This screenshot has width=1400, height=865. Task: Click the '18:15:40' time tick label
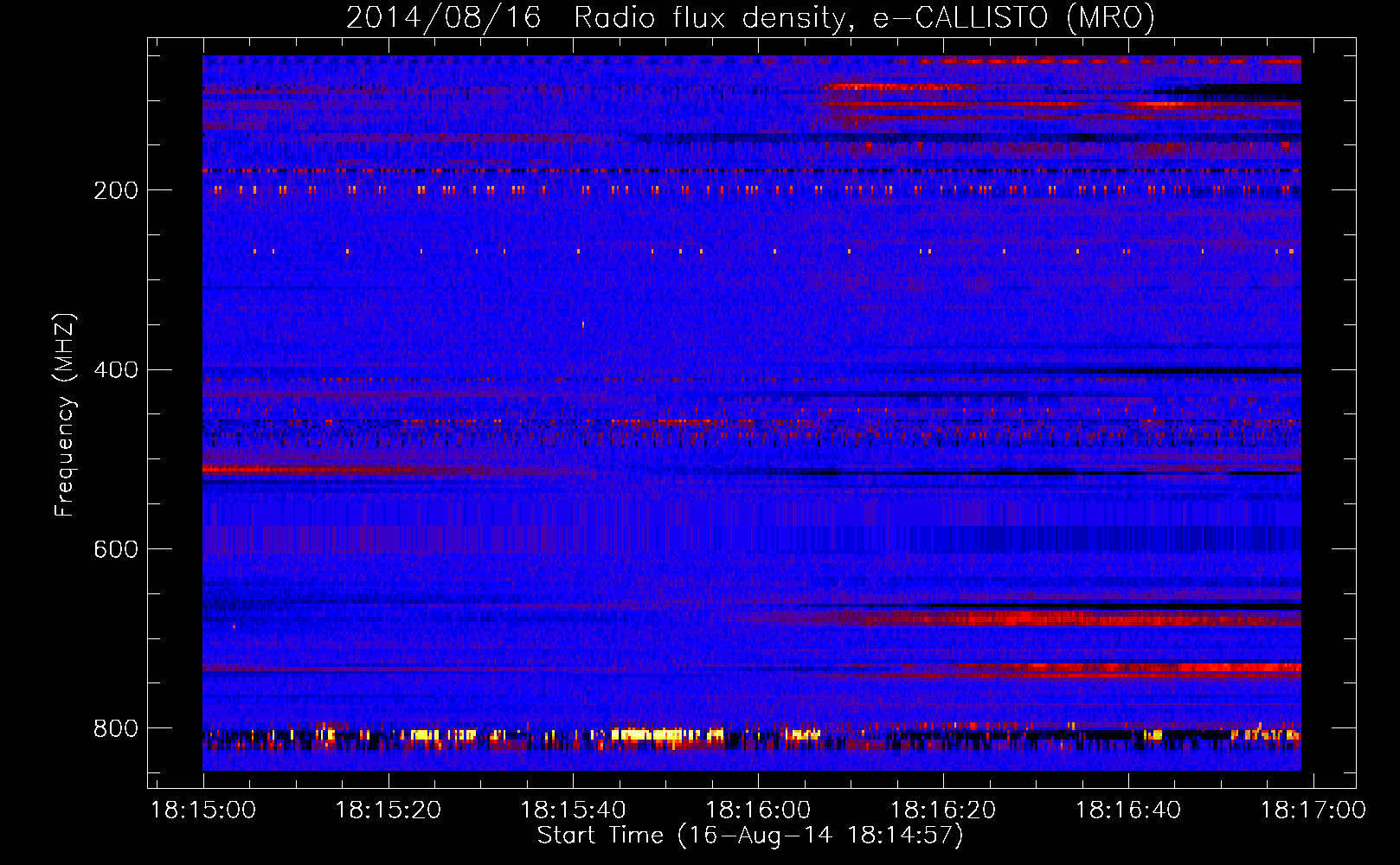[573, 811]
